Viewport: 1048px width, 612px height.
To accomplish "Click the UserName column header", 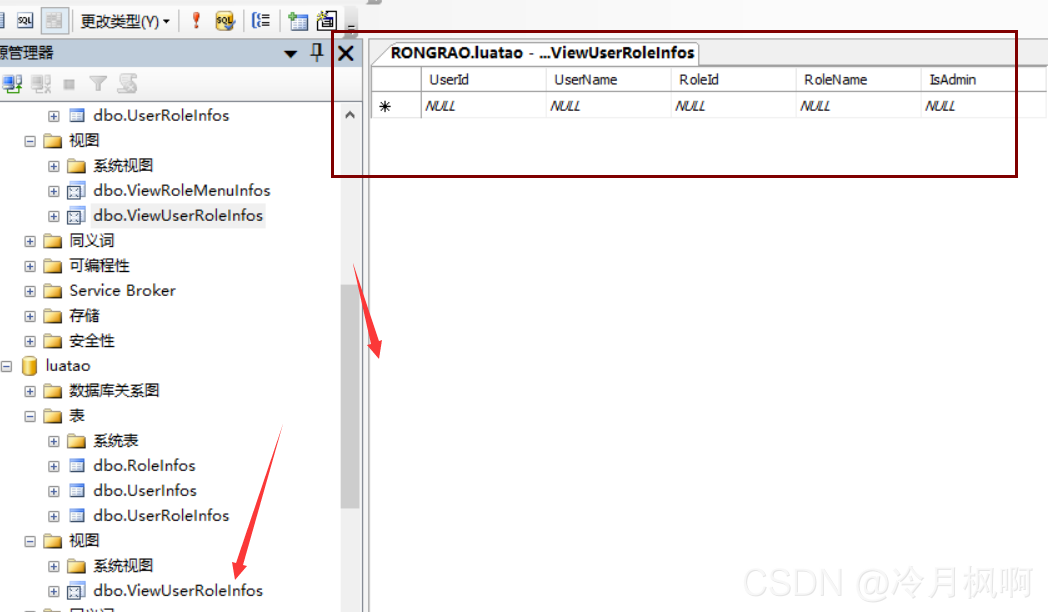I will [x=608, y=80].
